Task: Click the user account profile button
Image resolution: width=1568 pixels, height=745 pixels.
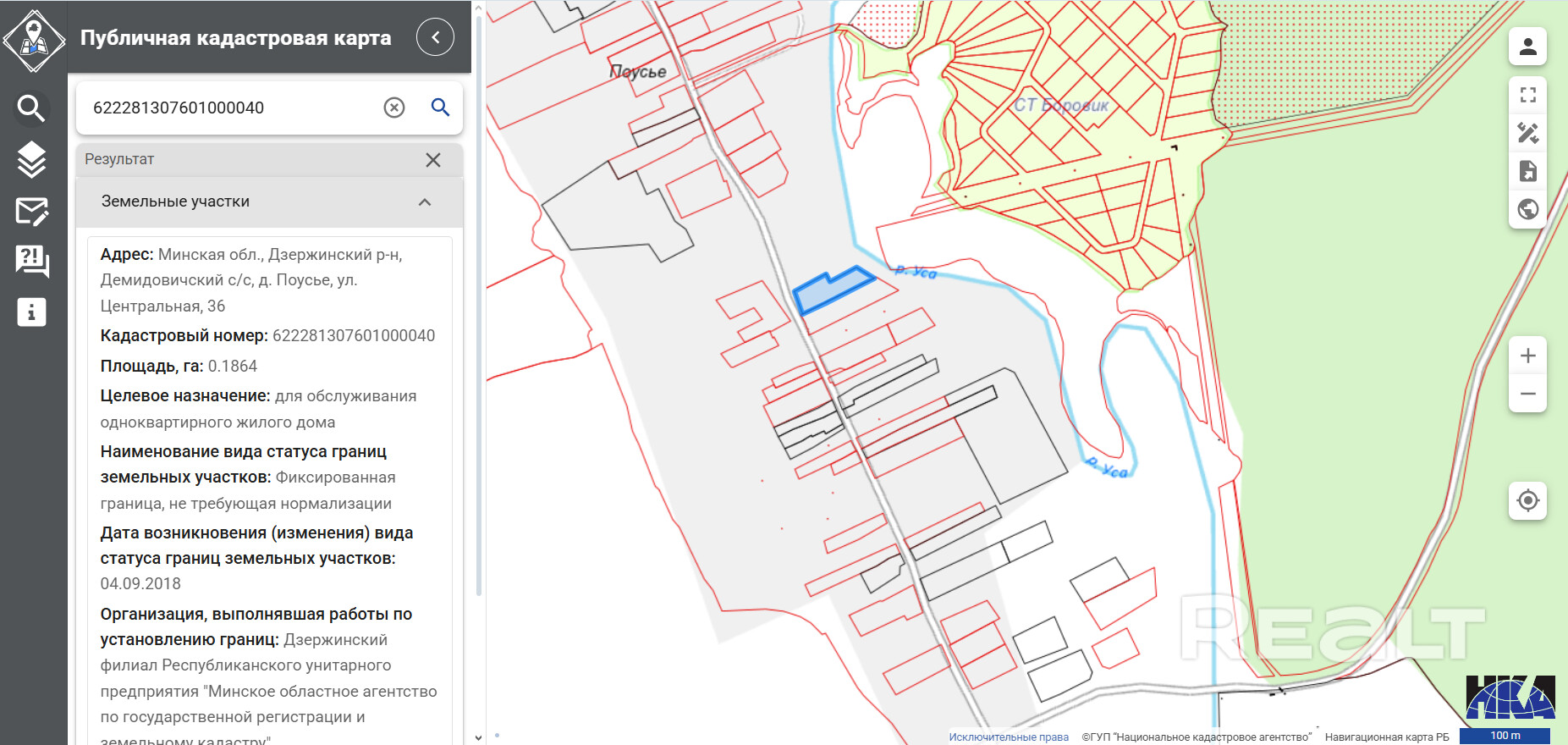Action: [1527, 47]
